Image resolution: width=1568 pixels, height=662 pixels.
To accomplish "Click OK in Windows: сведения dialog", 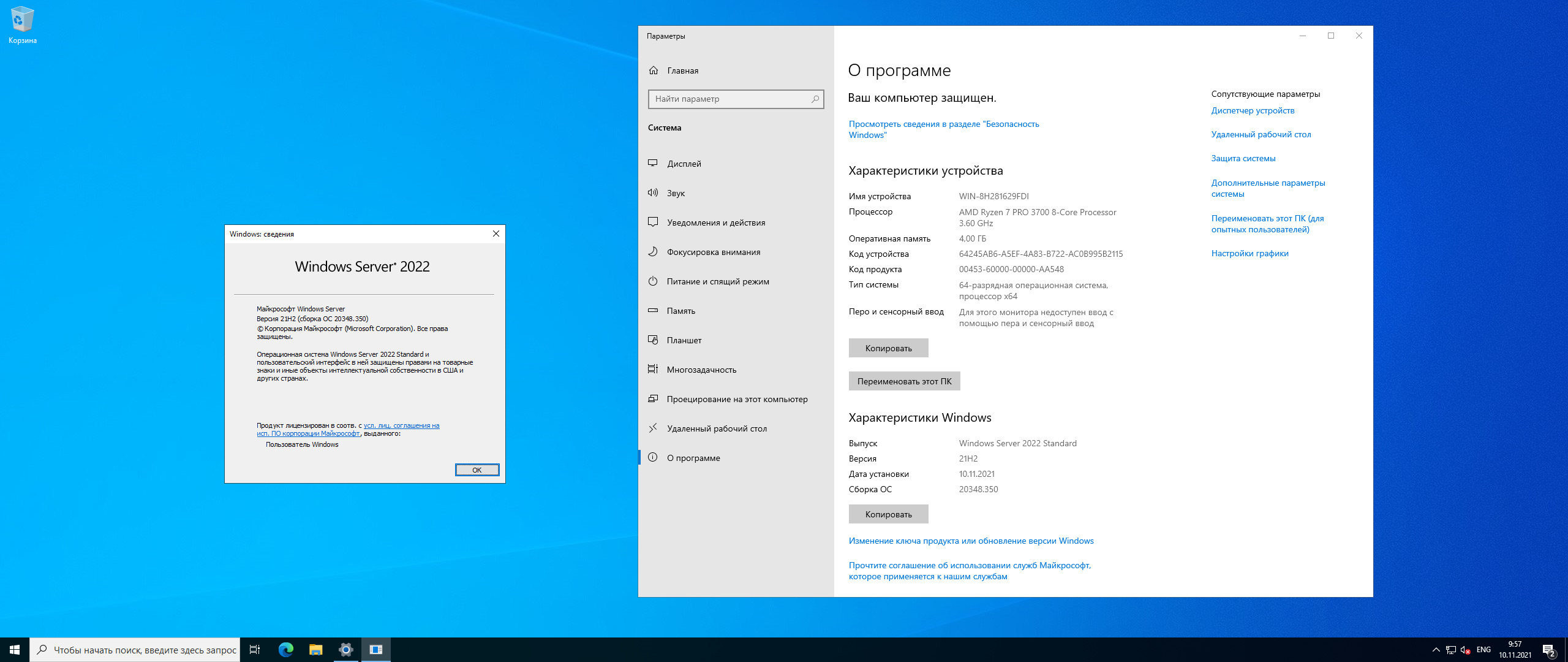I will [477, 470].
